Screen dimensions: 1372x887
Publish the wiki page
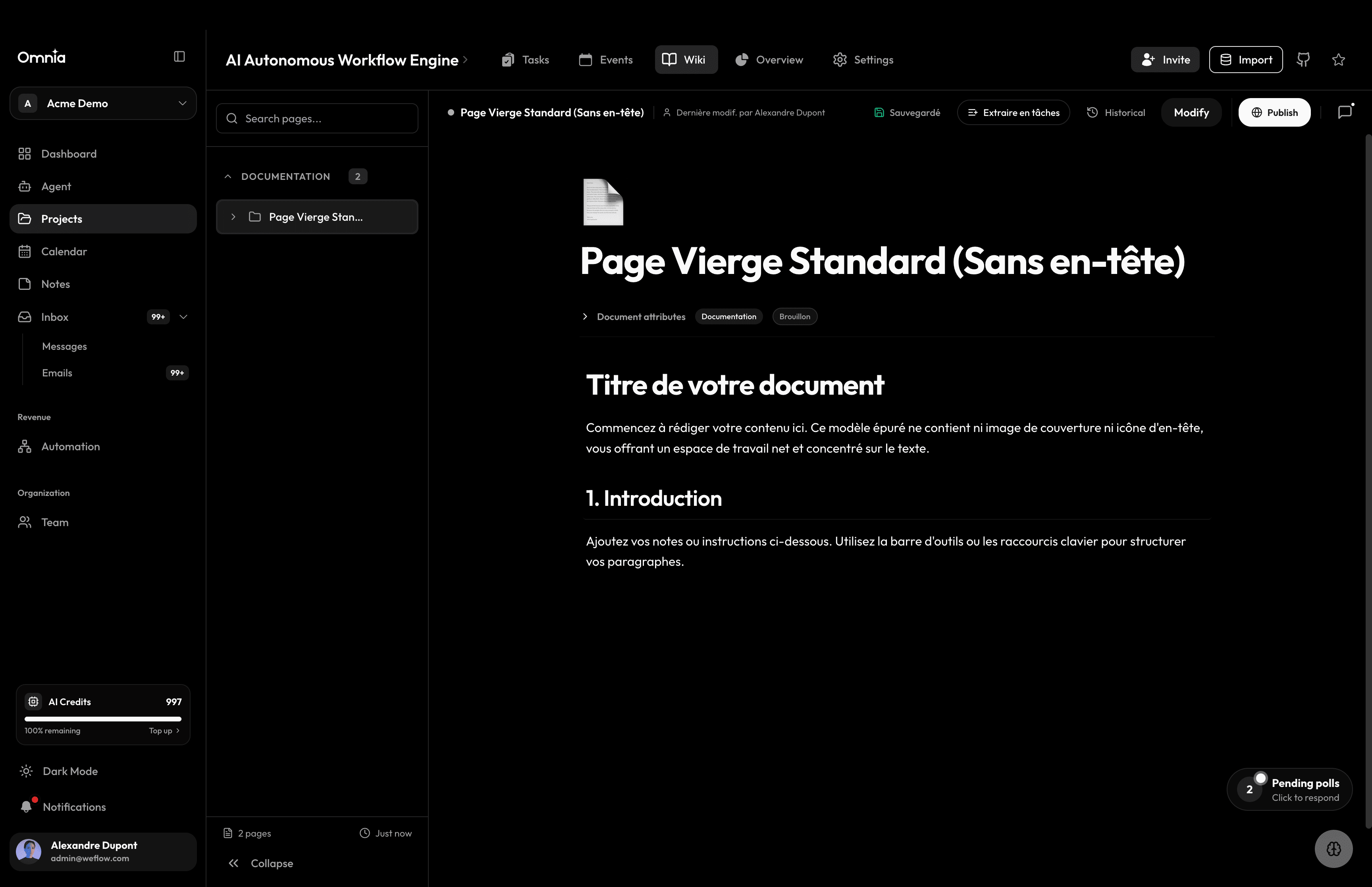[x=1274, y=112]
